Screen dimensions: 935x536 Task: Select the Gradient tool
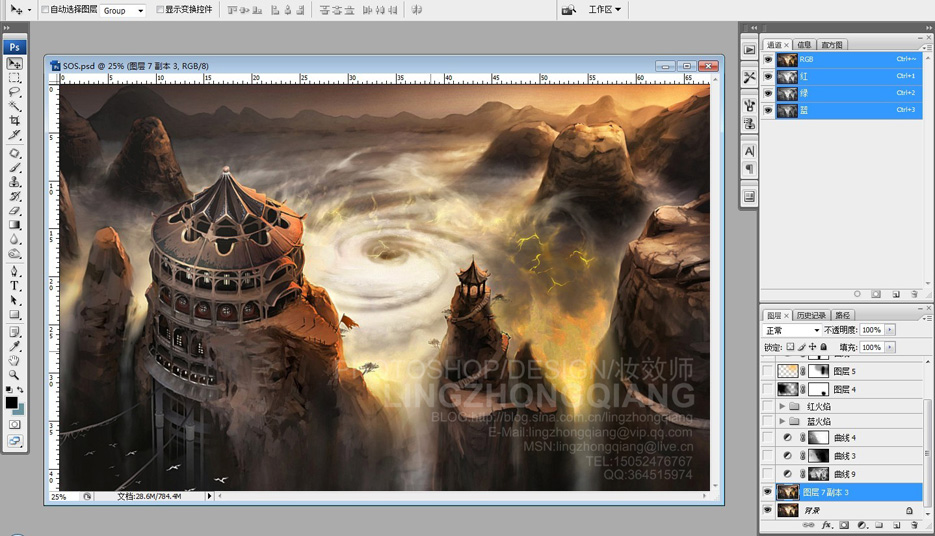[14, 225]
